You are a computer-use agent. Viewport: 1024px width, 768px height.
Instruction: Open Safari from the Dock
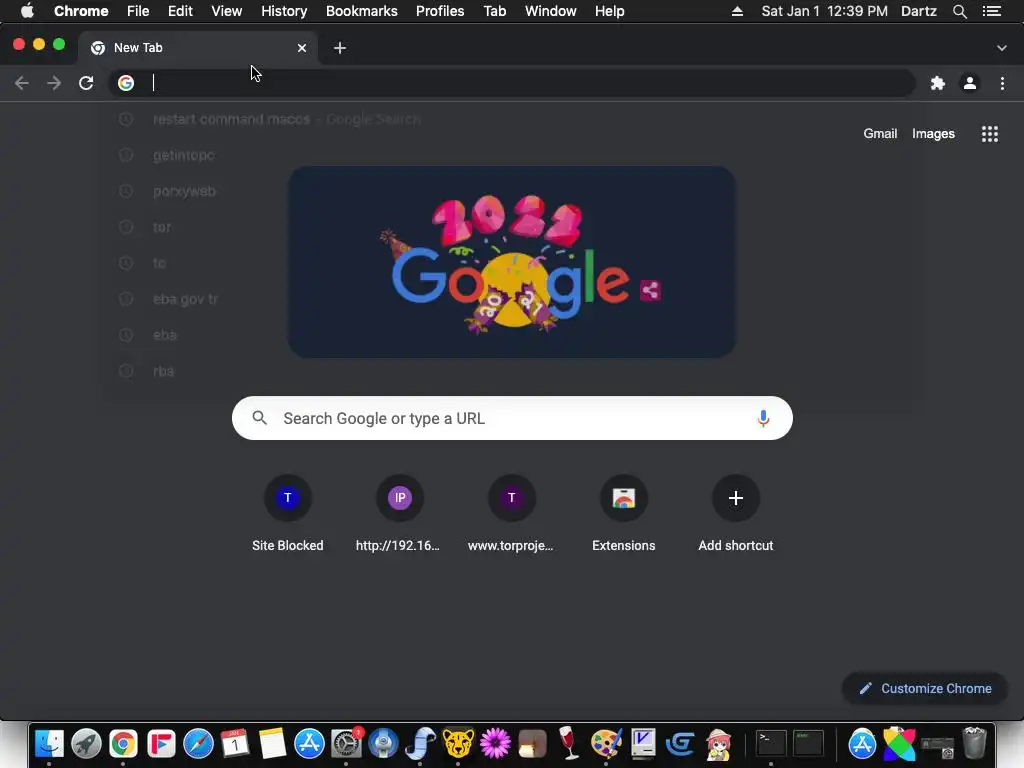click(x=198, y=743)
